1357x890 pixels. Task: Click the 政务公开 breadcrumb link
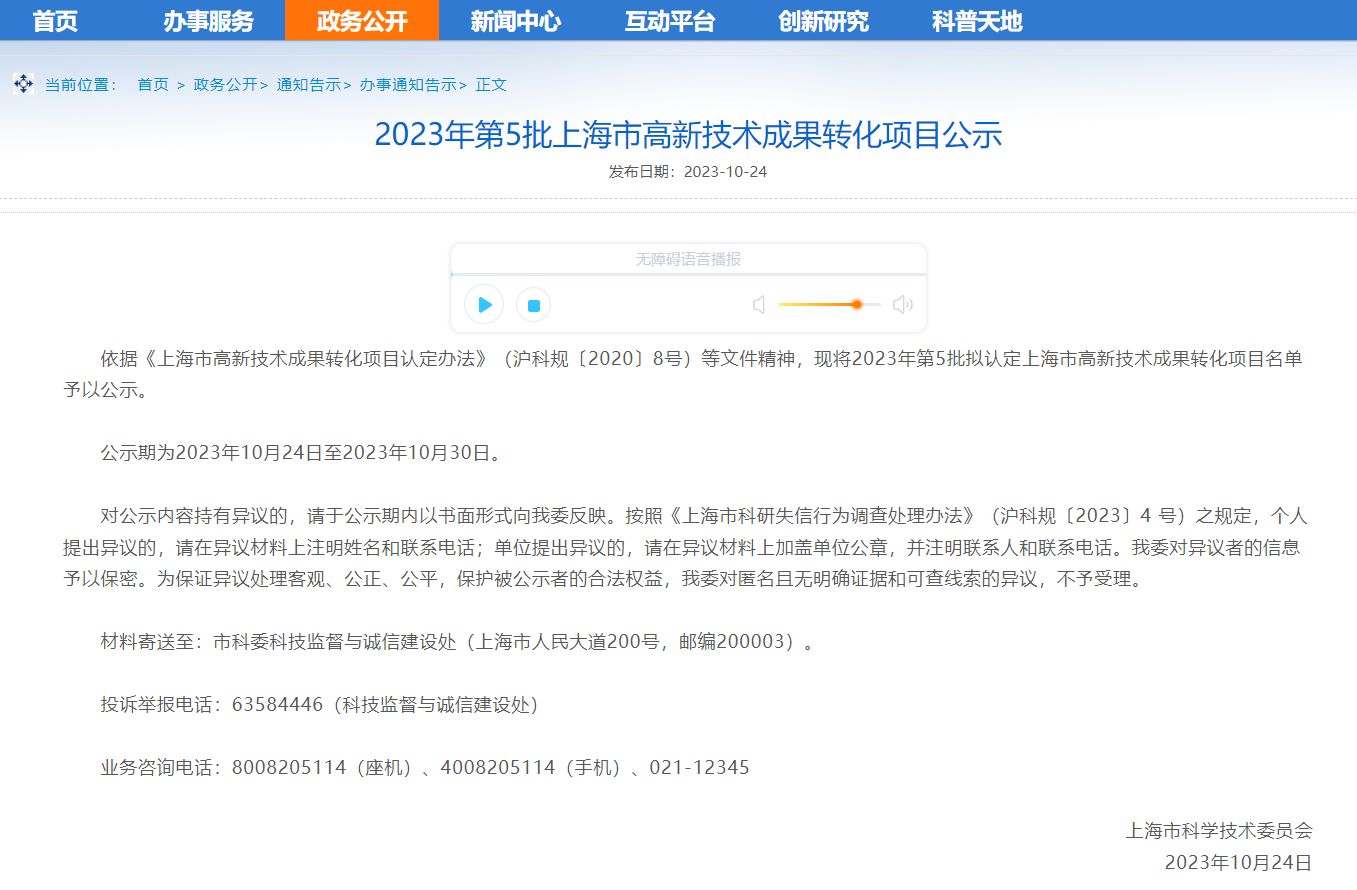click(x=225, y=85)
